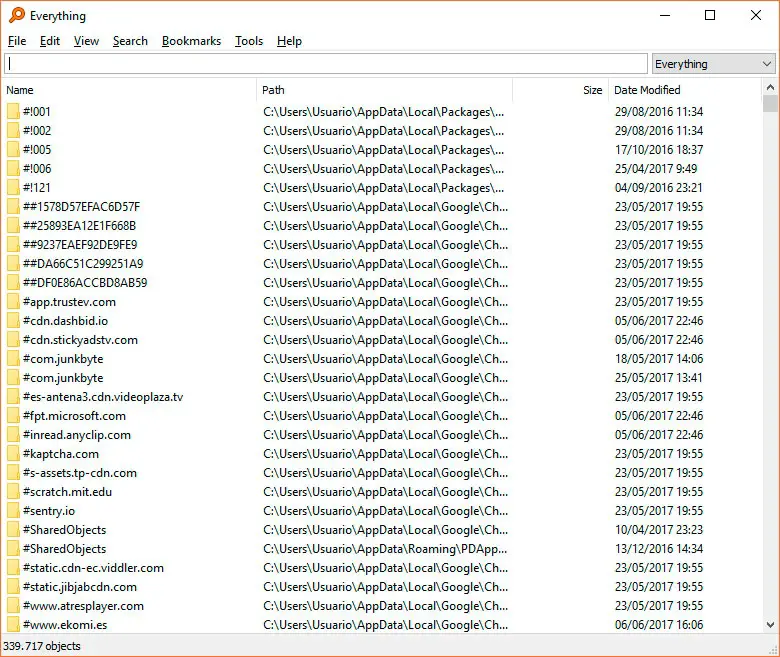Screen dimensions: 780x657
Task: Open the Search menu
Action: [x=130, y=41]
